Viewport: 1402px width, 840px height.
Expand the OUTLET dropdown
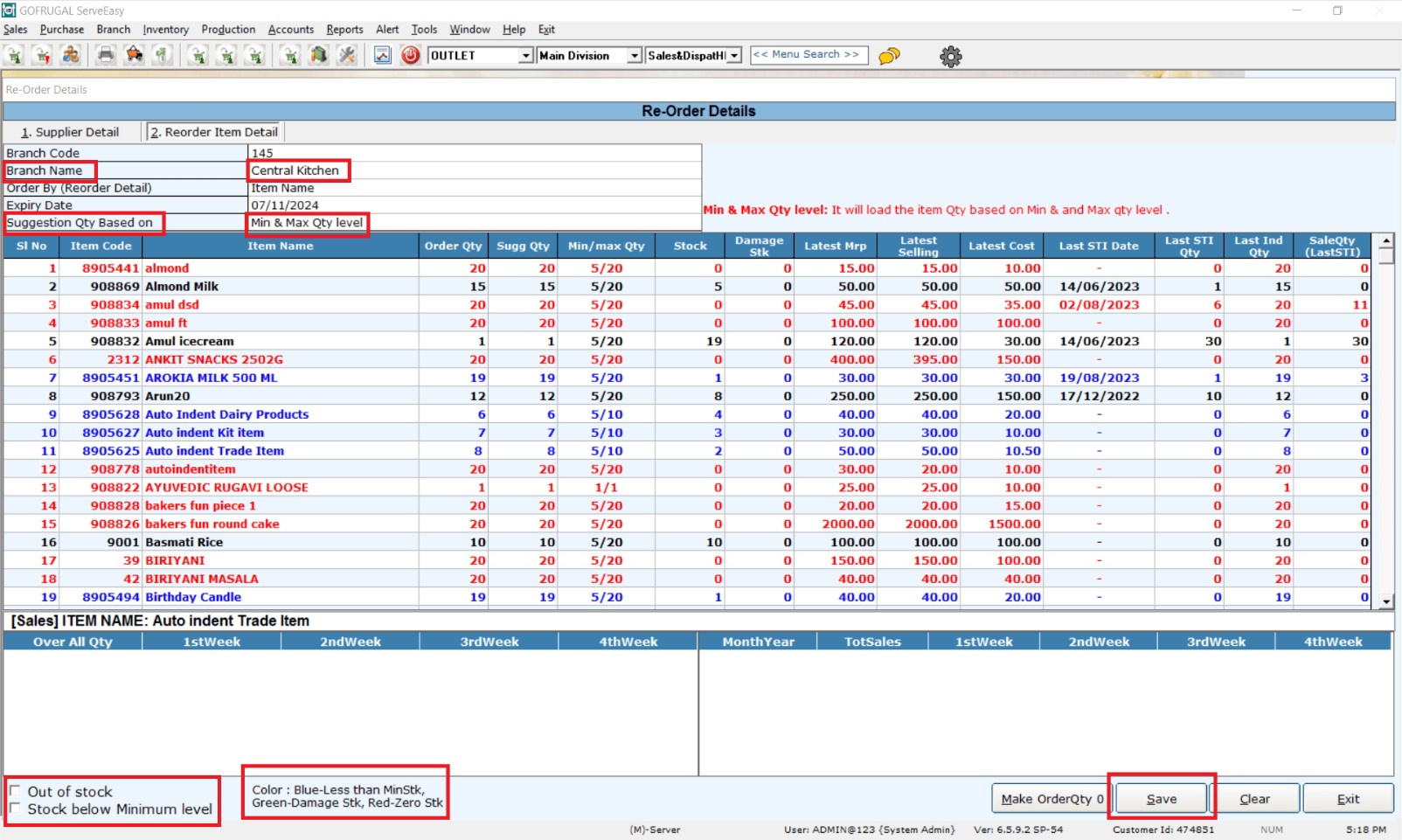click(x=525, y=56)
